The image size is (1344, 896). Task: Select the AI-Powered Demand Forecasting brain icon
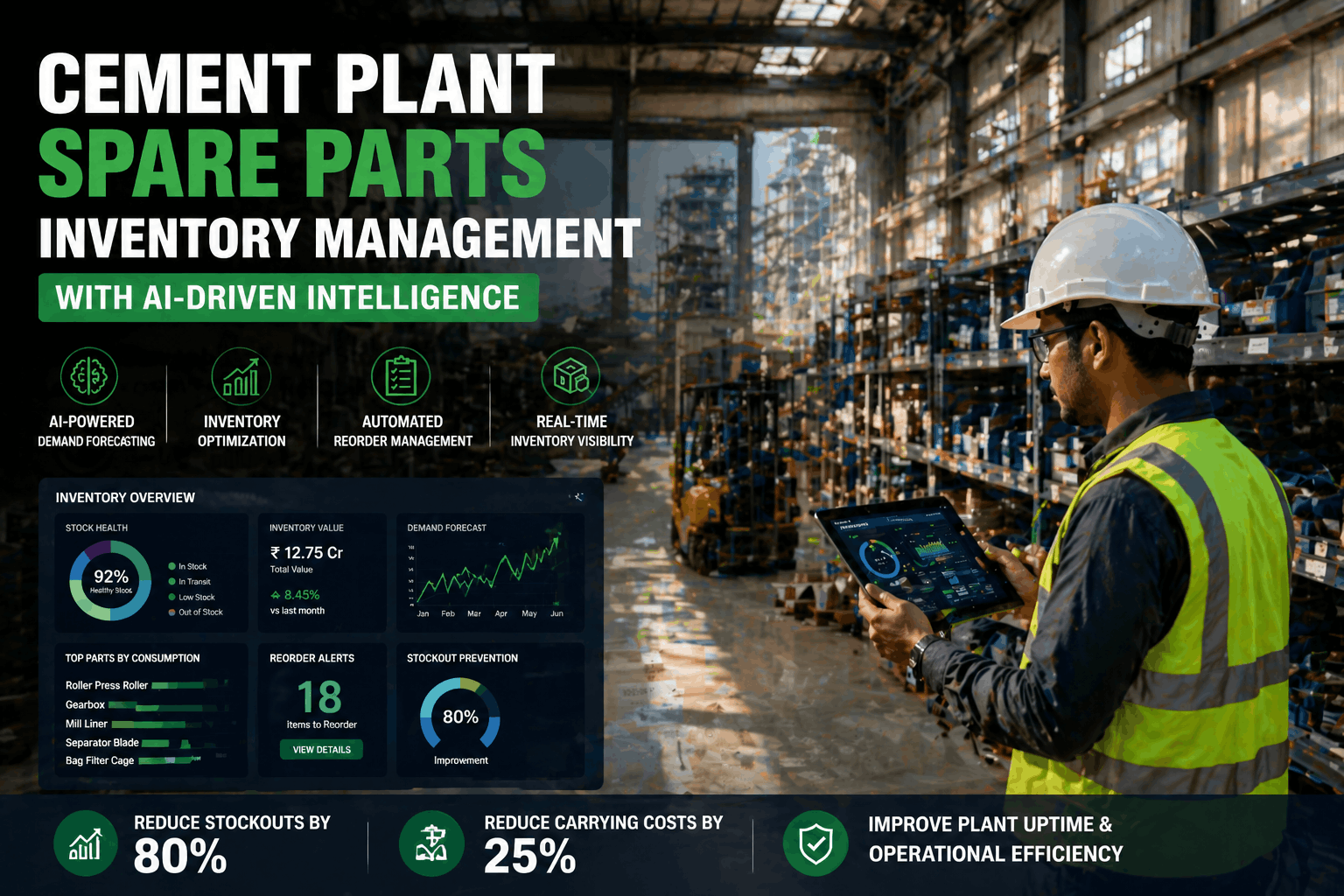[87, 374]
